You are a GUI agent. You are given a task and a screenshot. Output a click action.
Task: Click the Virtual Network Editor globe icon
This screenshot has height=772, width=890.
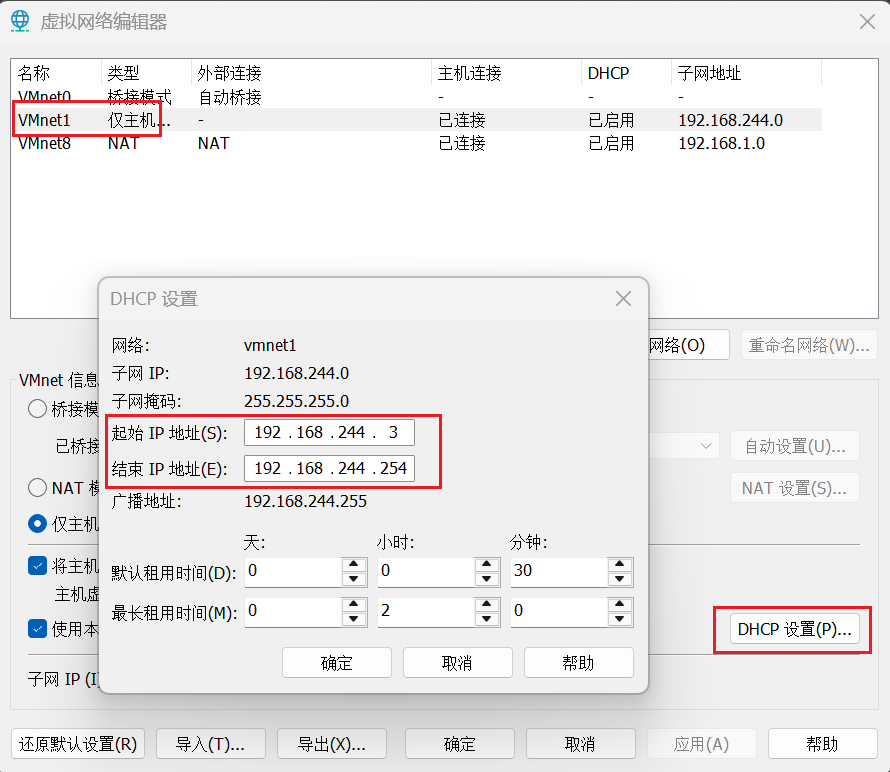(x=20, y=21)
